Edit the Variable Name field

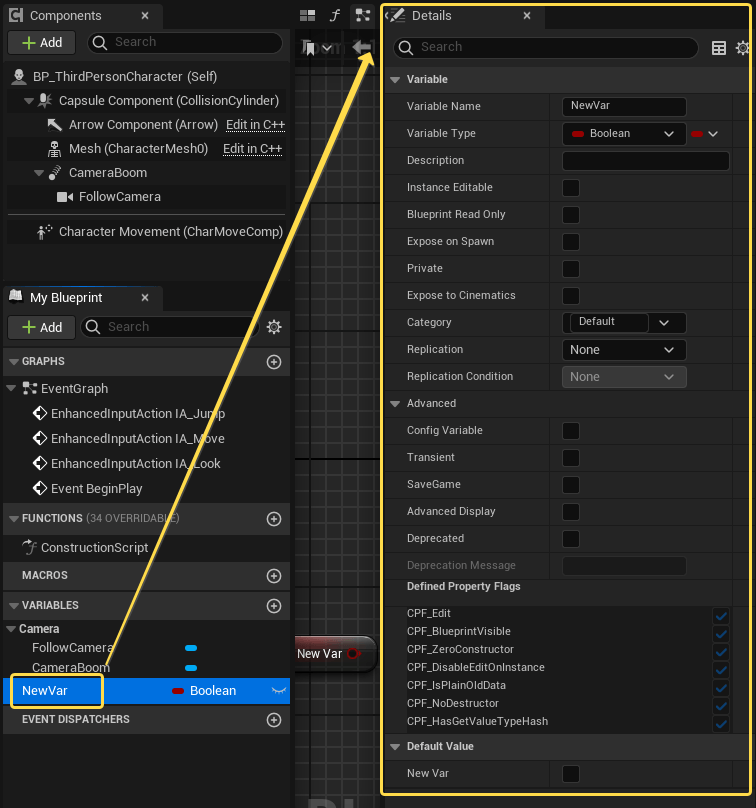(x=624, y=107)
